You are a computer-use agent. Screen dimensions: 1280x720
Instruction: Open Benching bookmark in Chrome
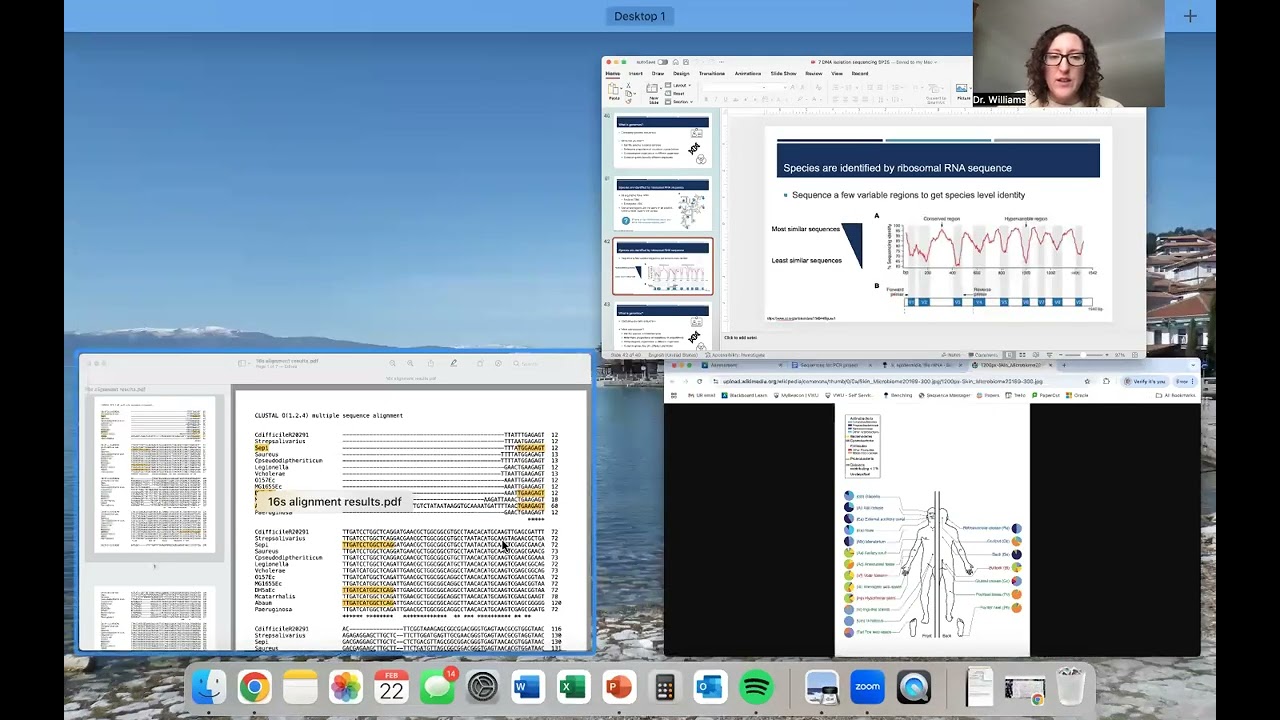pos(896,395)
